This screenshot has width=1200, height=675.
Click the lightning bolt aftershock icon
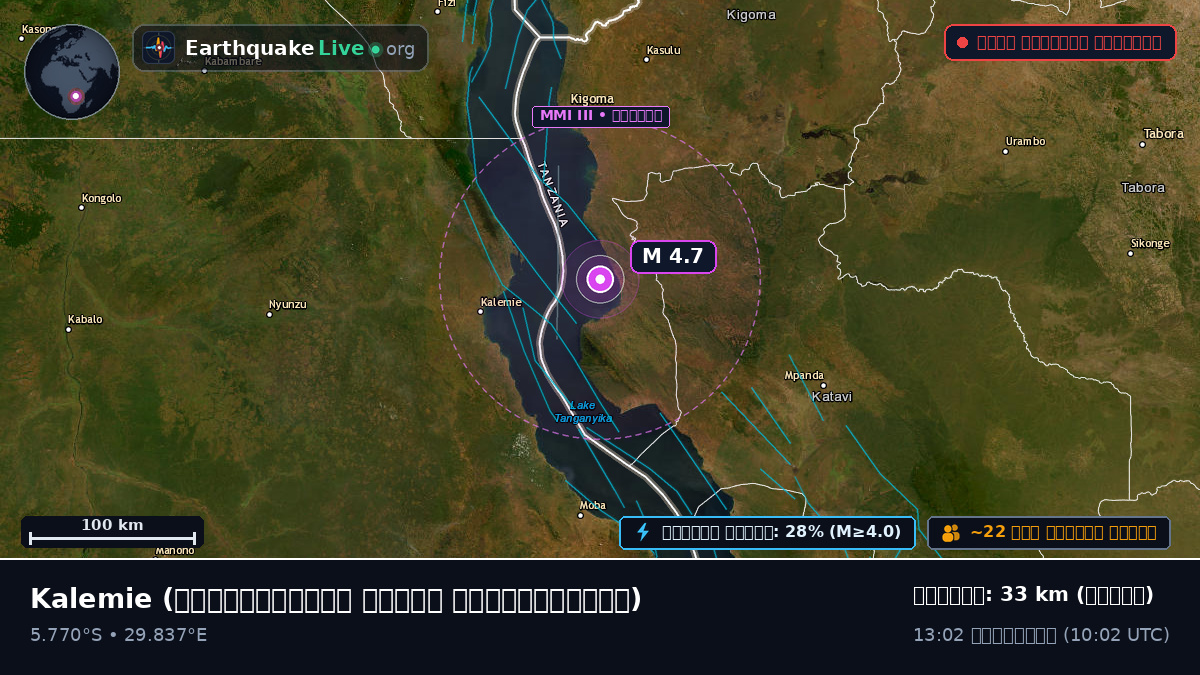tap(643, 532)
